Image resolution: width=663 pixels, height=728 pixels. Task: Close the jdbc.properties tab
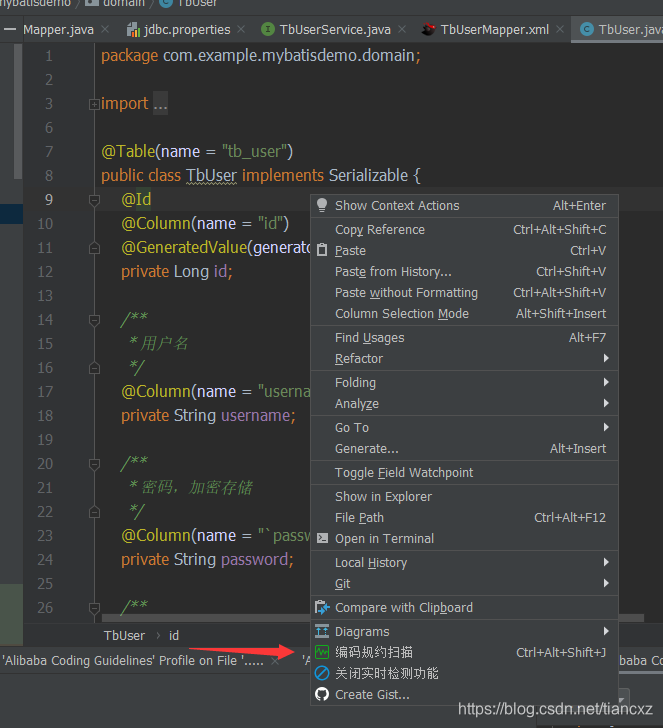(241, 29)
